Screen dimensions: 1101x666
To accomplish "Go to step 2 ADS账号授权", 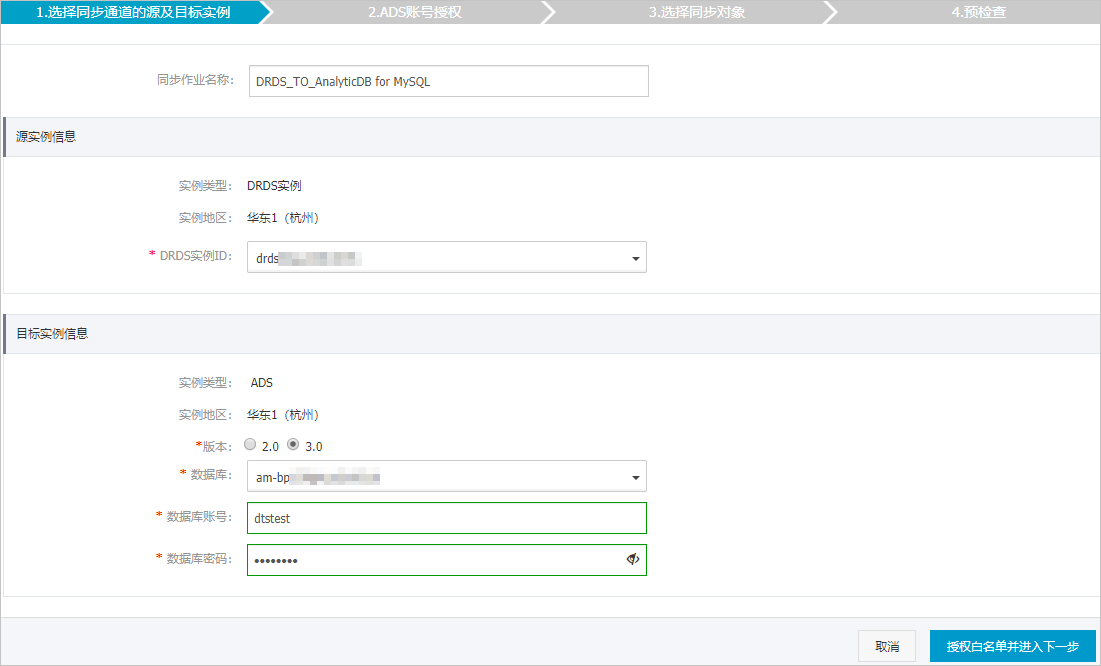I will click(414, 12).
